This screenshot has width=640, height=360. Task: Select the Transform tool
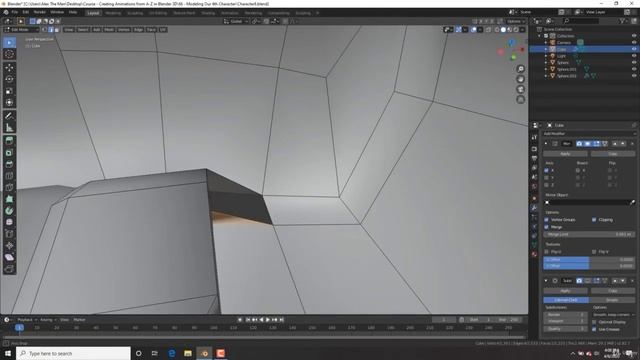9,102
